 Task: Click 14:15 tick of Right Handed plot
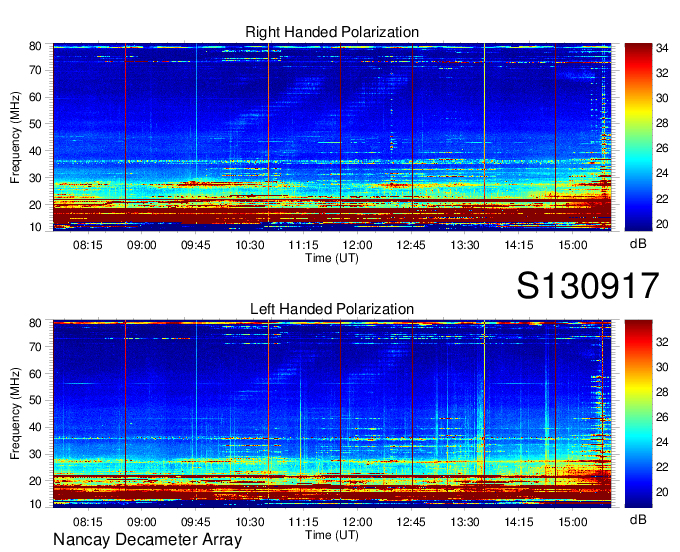coord(519,245)
